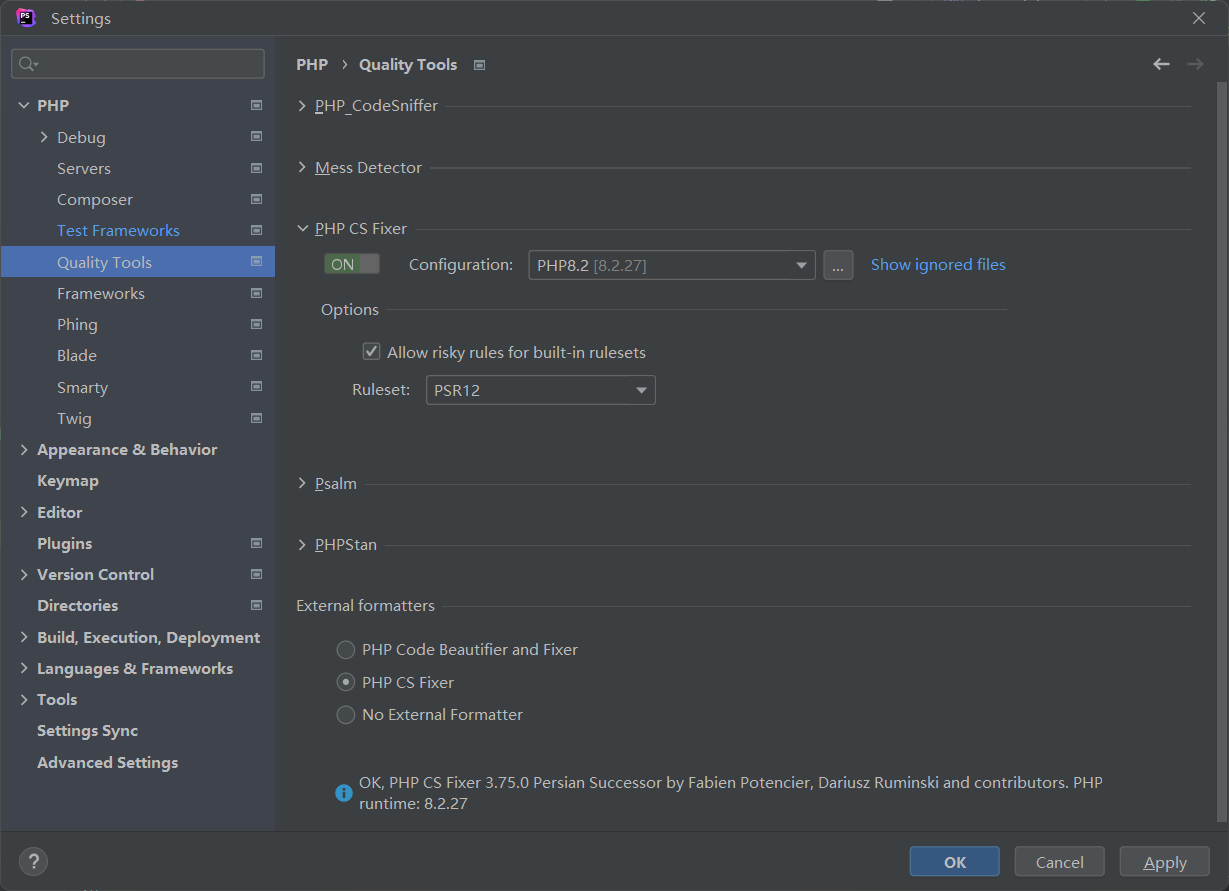Expand the PHP_CodeSniffer section

coord(302,105)
